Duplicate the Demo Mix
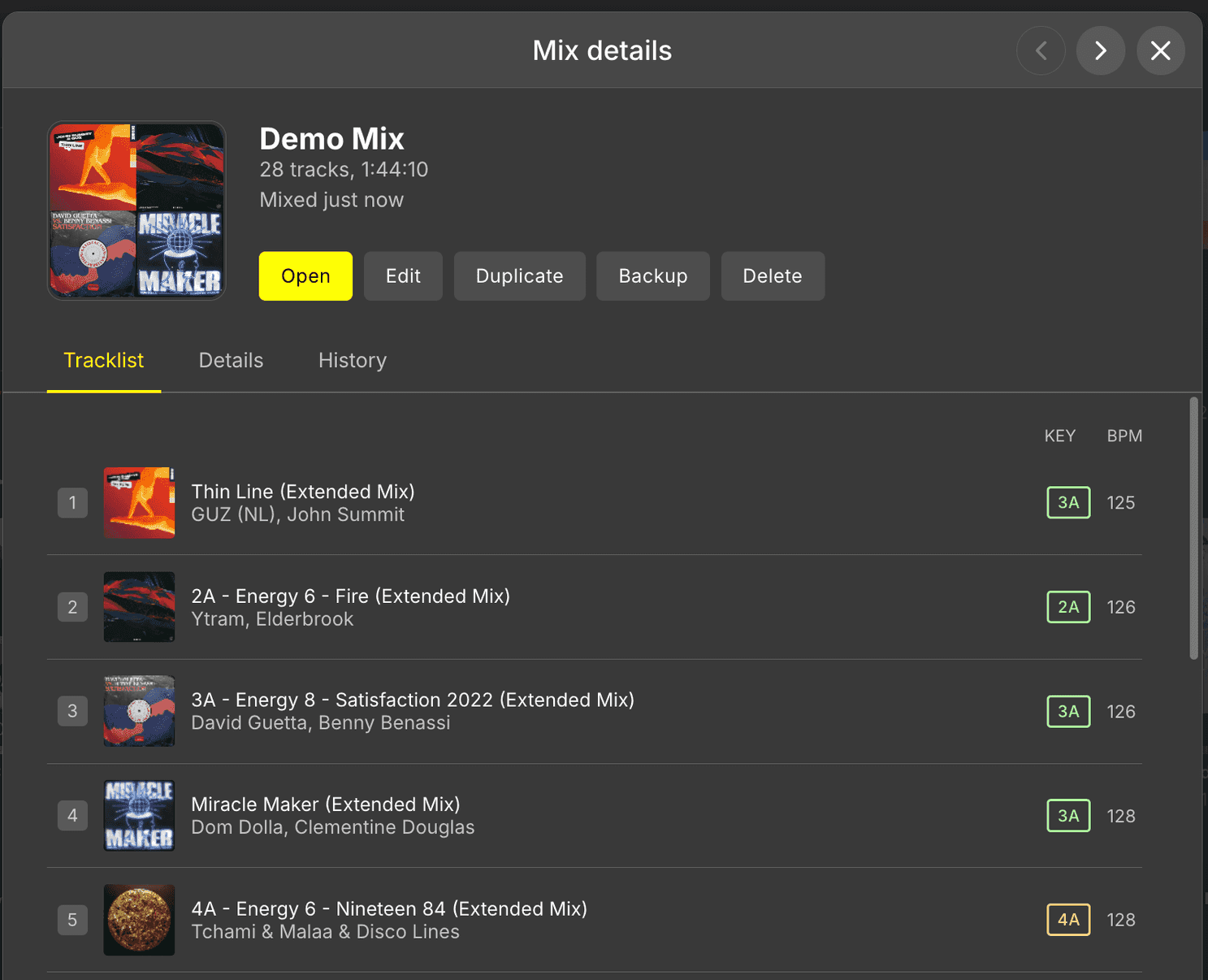The width and height of the screenshot is (1208, 980). (x=519, y=276)
